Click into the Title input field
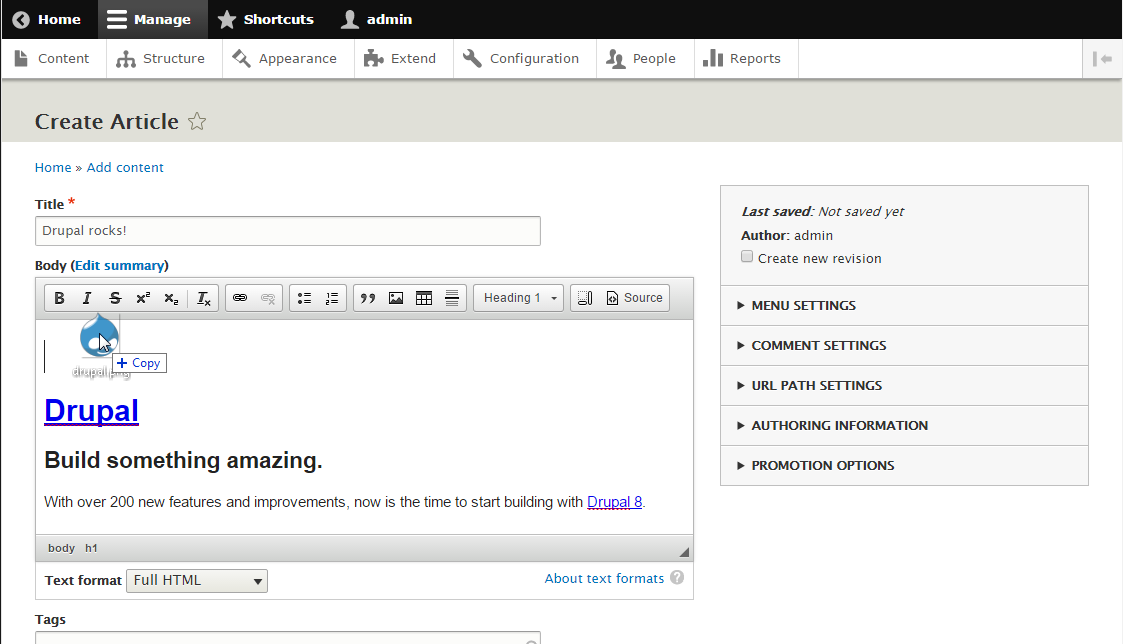Viewport: 1123px width, 644px height. click(x=288, y=231)
